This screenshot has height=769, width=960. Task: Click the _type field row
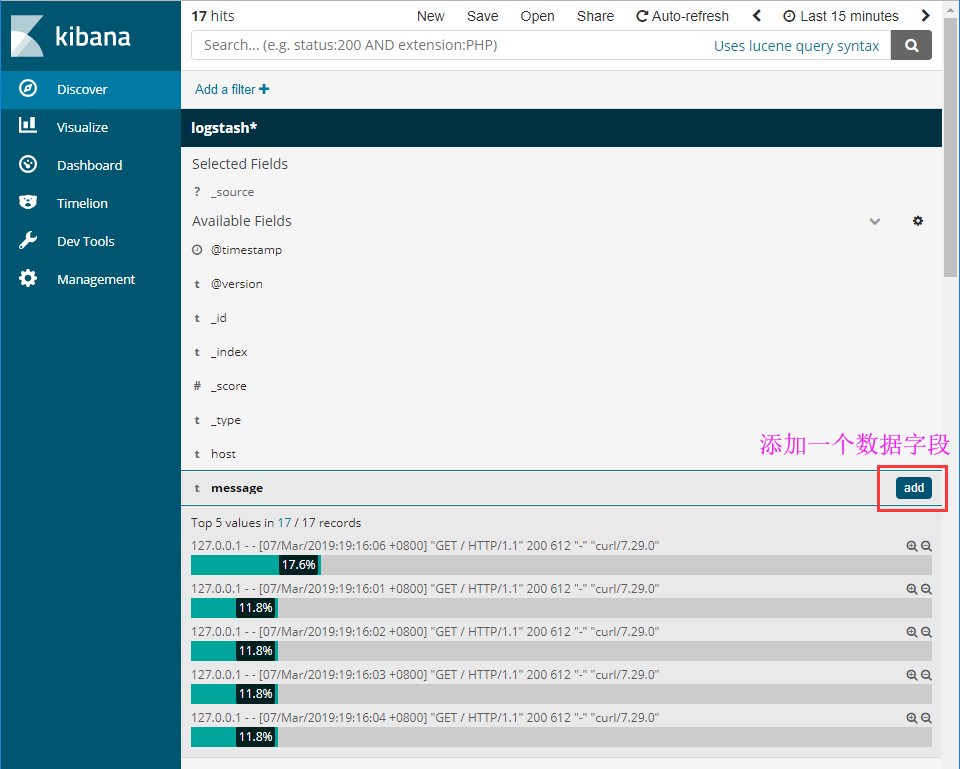pos(561,420)
